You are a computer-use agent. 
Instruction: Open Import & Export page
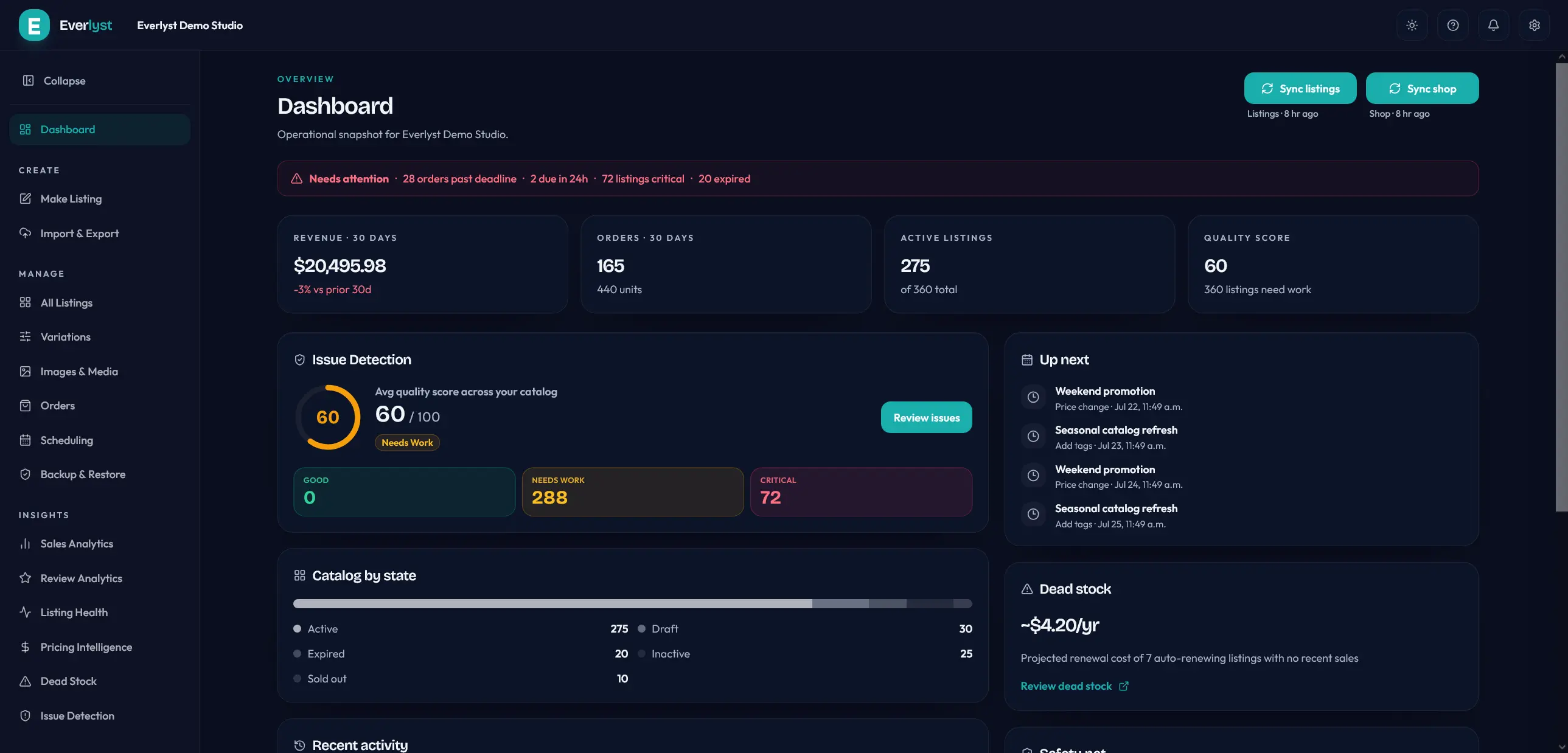[100, 234]
